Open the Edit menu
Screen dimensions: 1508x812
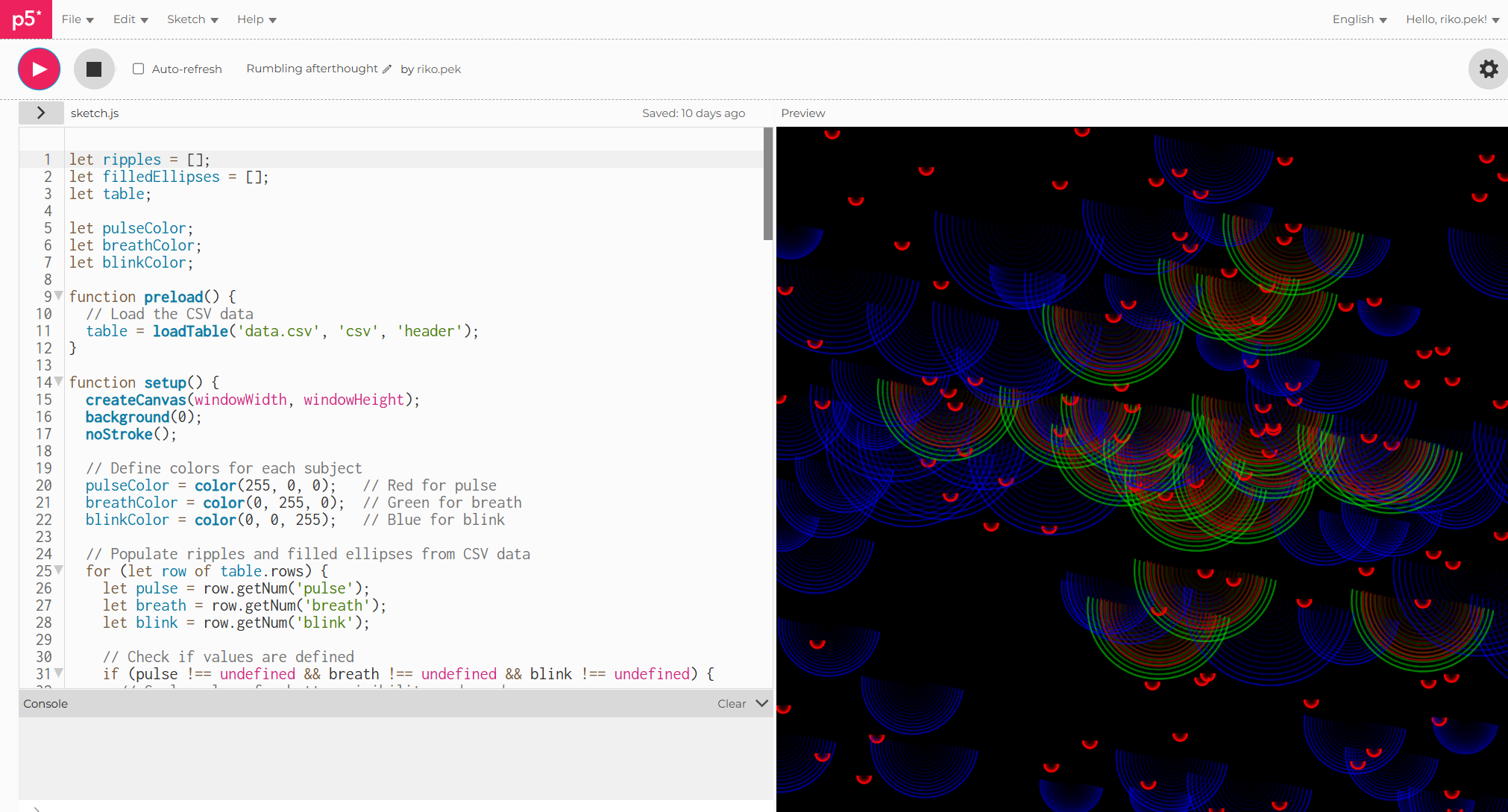point(131,19)
